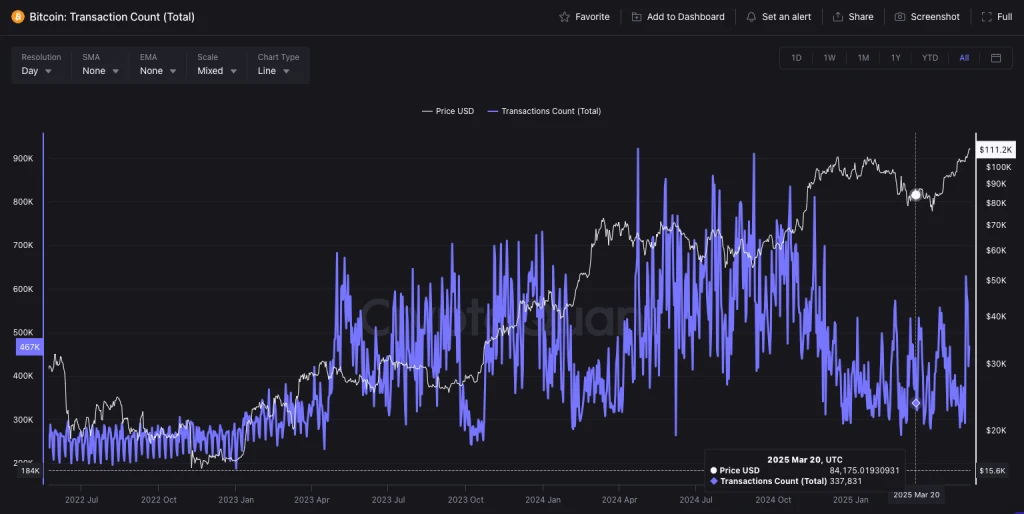Select the 1M time range tab
This screenshot has width=1024, height=514.
click(x=863, y=58)
